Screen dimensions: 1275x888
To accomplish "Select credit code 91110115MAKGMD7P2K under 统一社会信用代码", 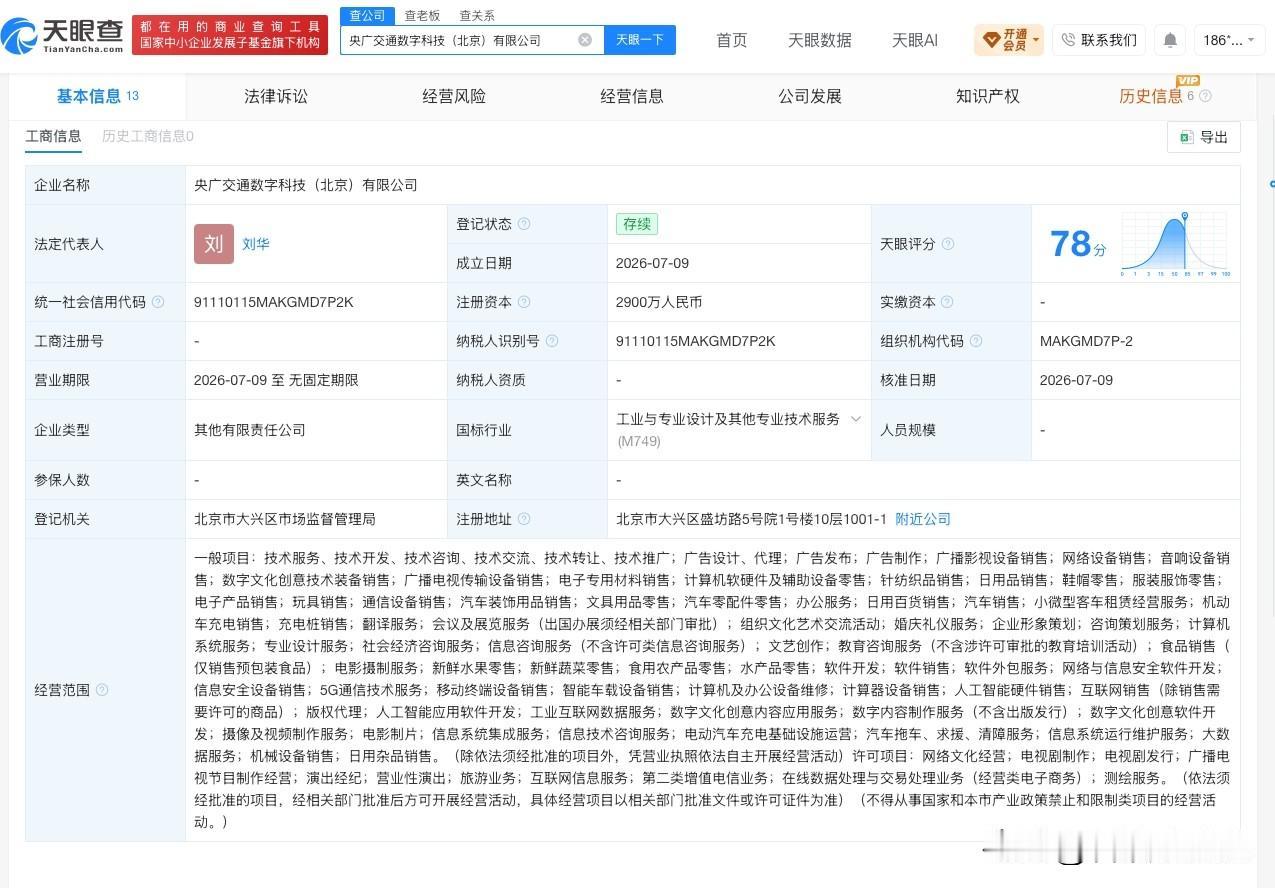I will [274, 302].
